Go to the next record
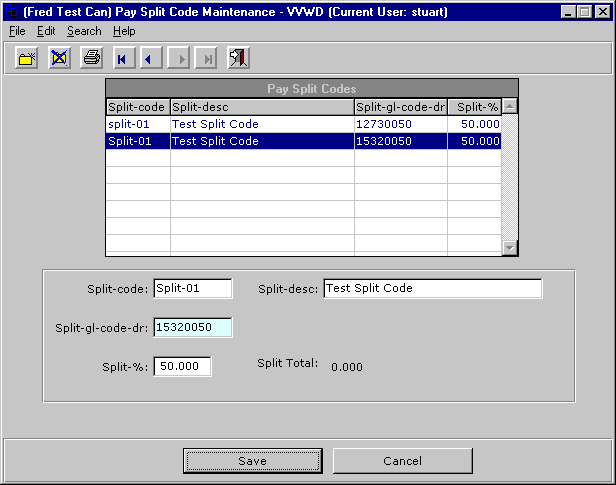616x485 pixels. click(180, 58)
